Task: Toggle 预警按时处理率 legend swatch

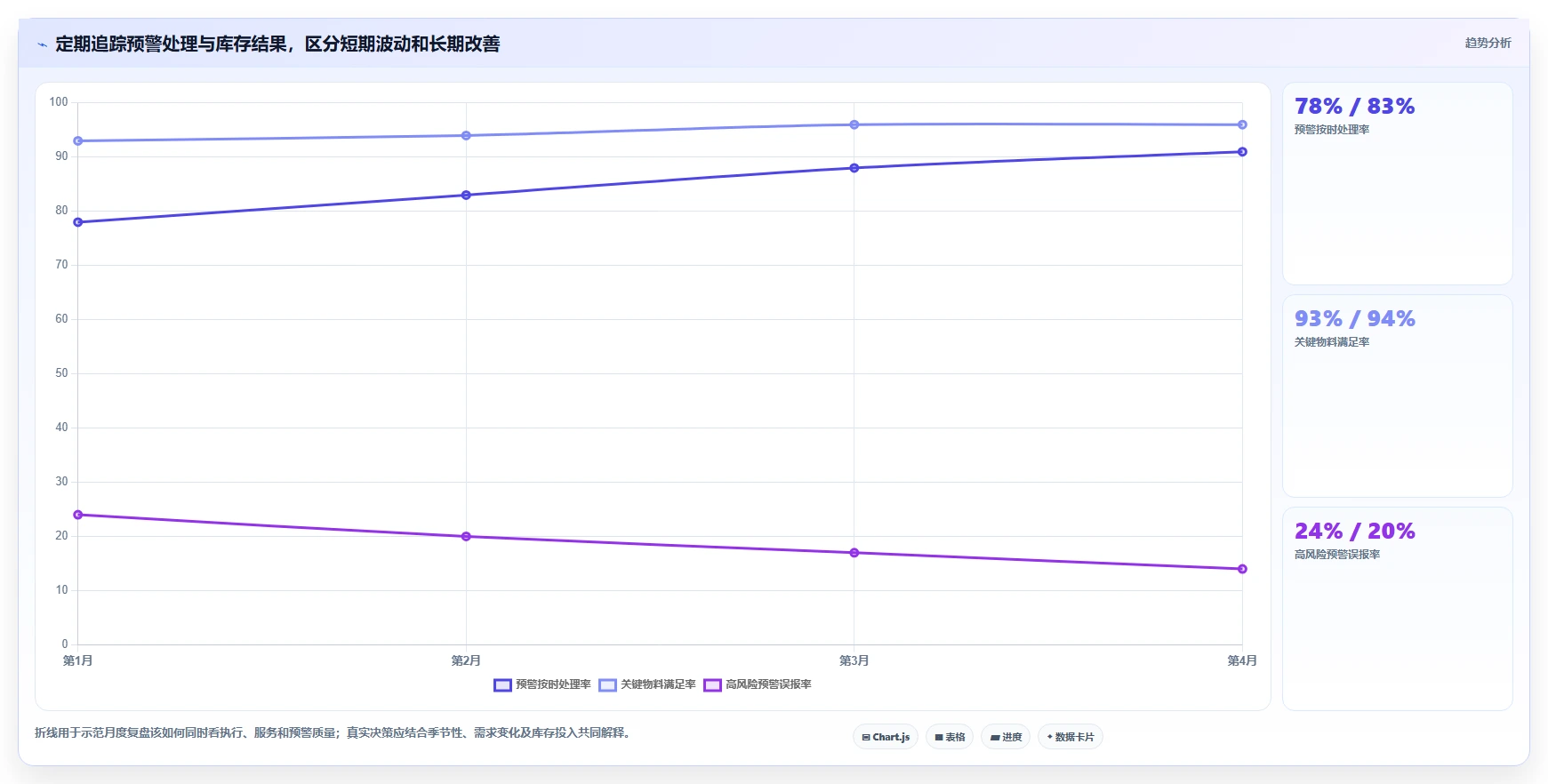Action: (x=502, y=684)
